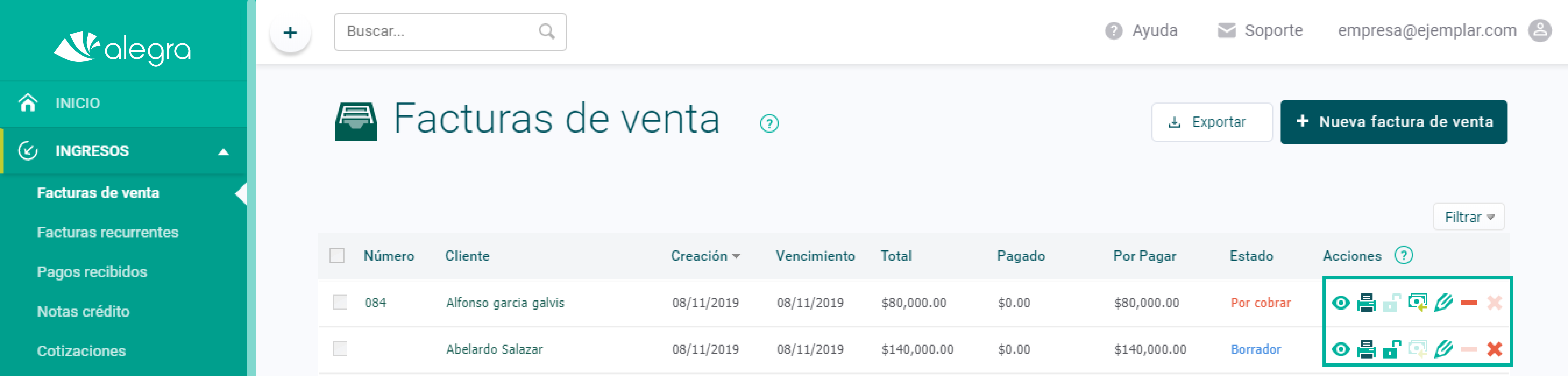This screenshot has width=1568, height=376.
Task: Sort by the Creación column arrow
Action: point(736,256)
